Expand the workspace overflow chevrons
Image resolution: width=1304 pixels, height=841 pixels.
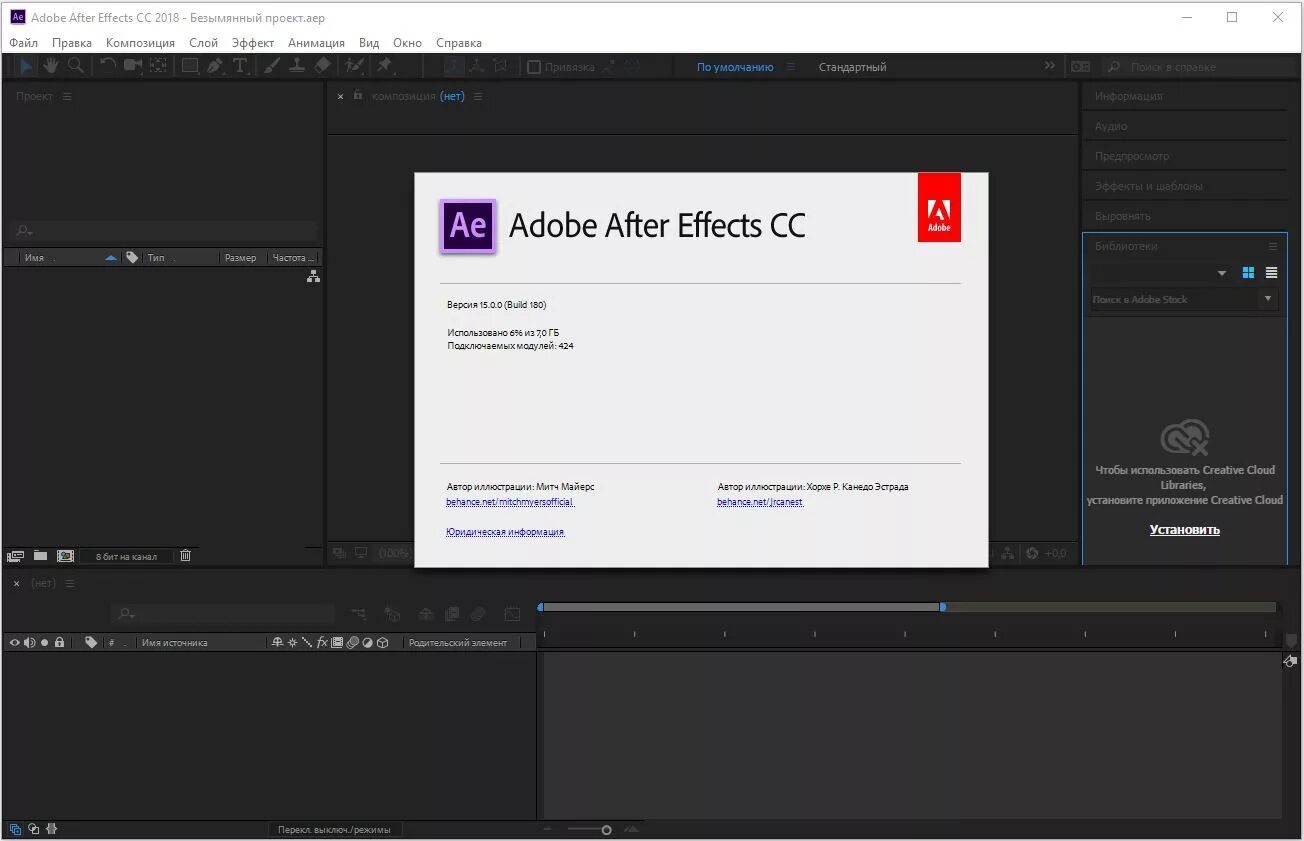tap(1049, 66)
